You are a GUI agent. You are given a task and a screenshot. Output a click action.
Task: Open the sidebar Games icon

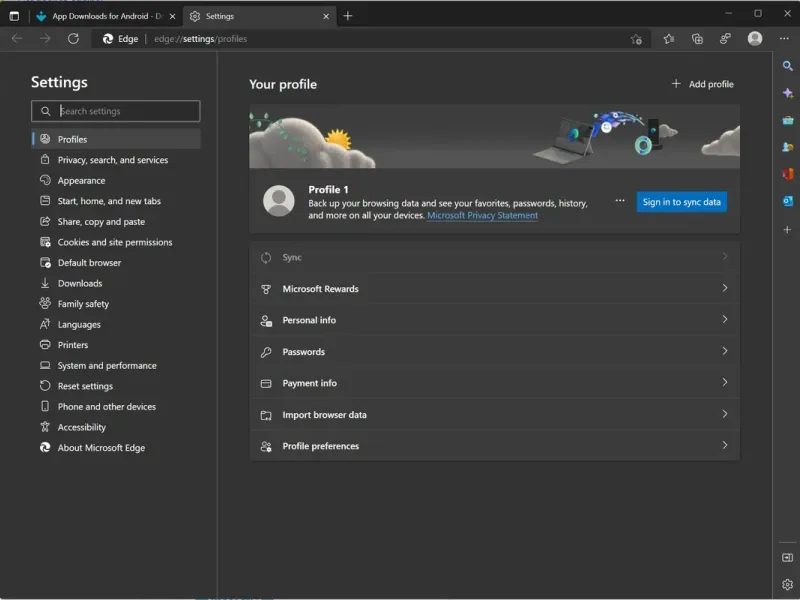787,147
